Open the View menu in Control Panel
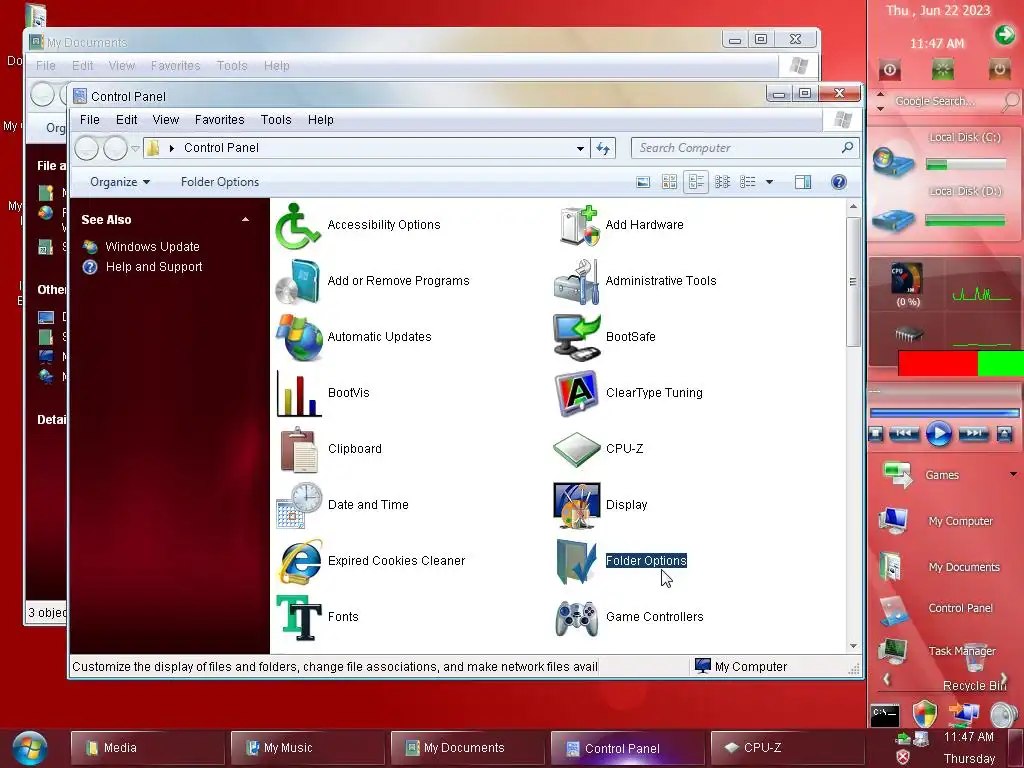Screen dimensions: 1024x768 click(x=165, y=120)
